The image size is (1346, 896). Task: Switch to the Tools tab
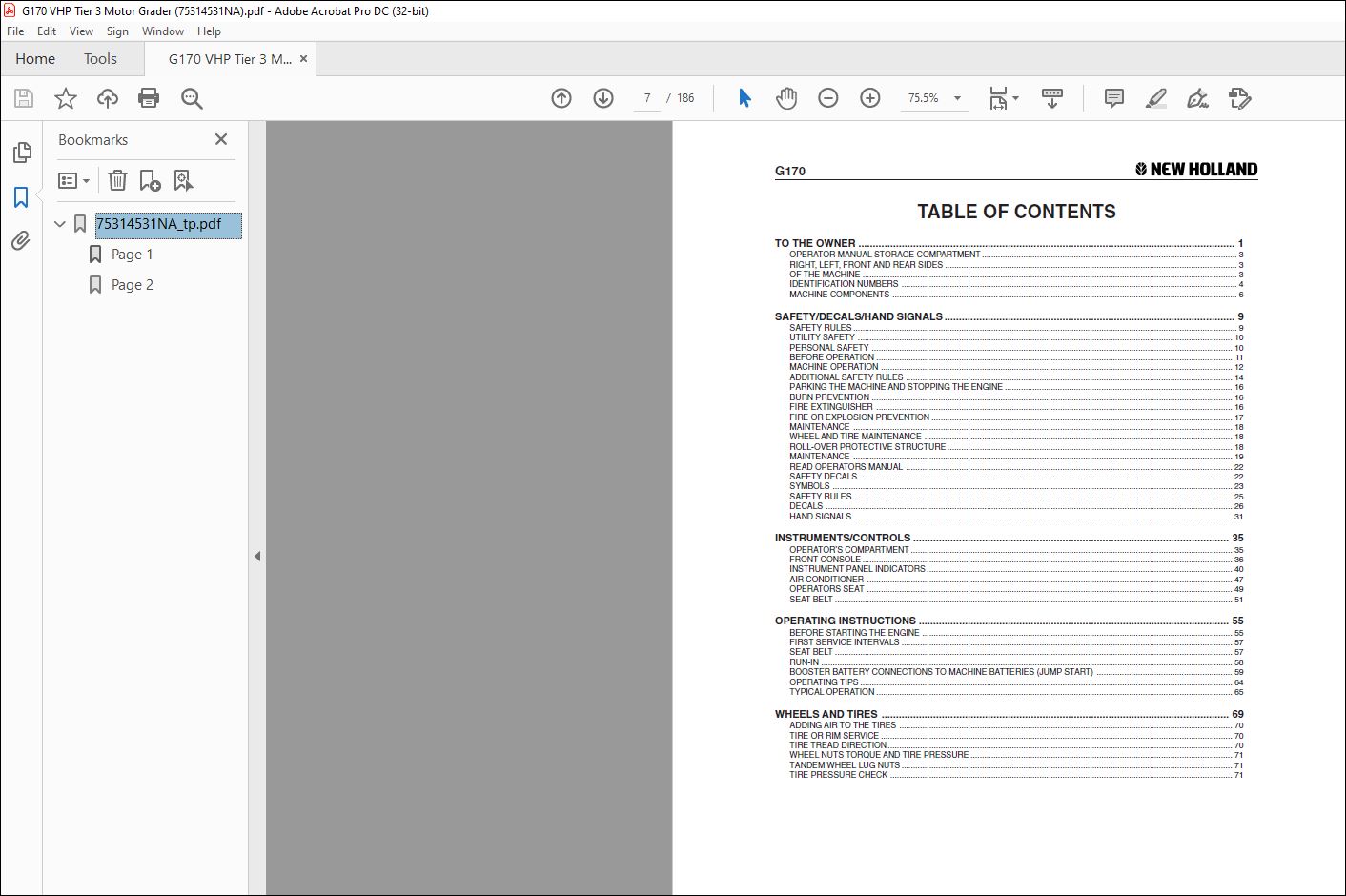(x=100, y=59)
